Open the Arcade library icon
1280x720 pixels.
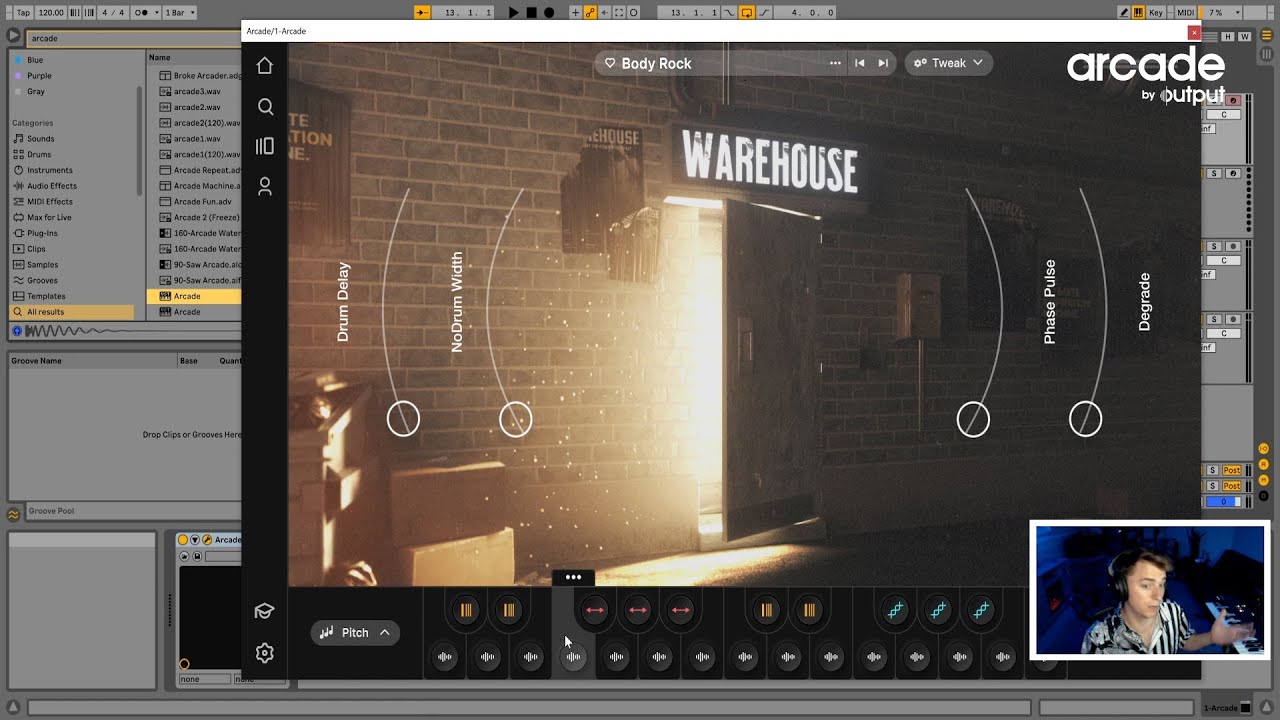[x=264, y=146]
